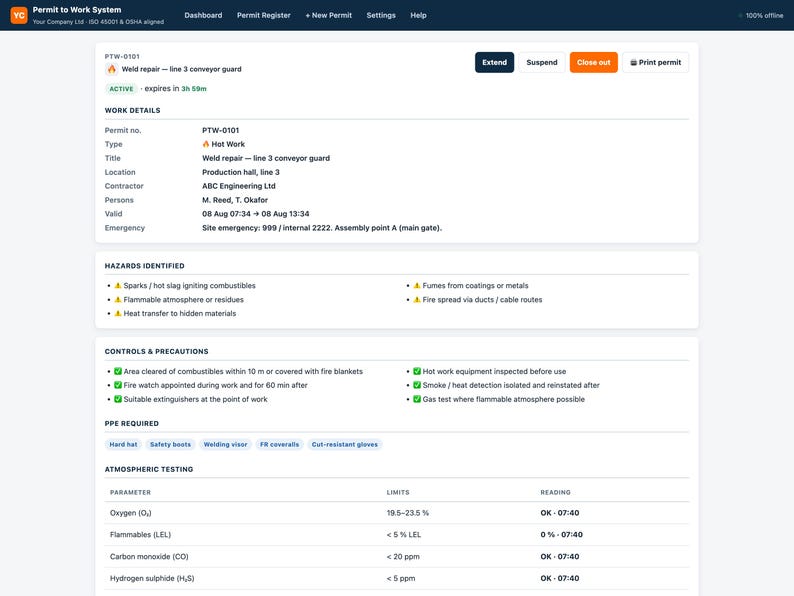Viewport: 794px width, 596px height.
Task: Click the M. Reed, T. Okafor persons value
Action: coord(235,200)
